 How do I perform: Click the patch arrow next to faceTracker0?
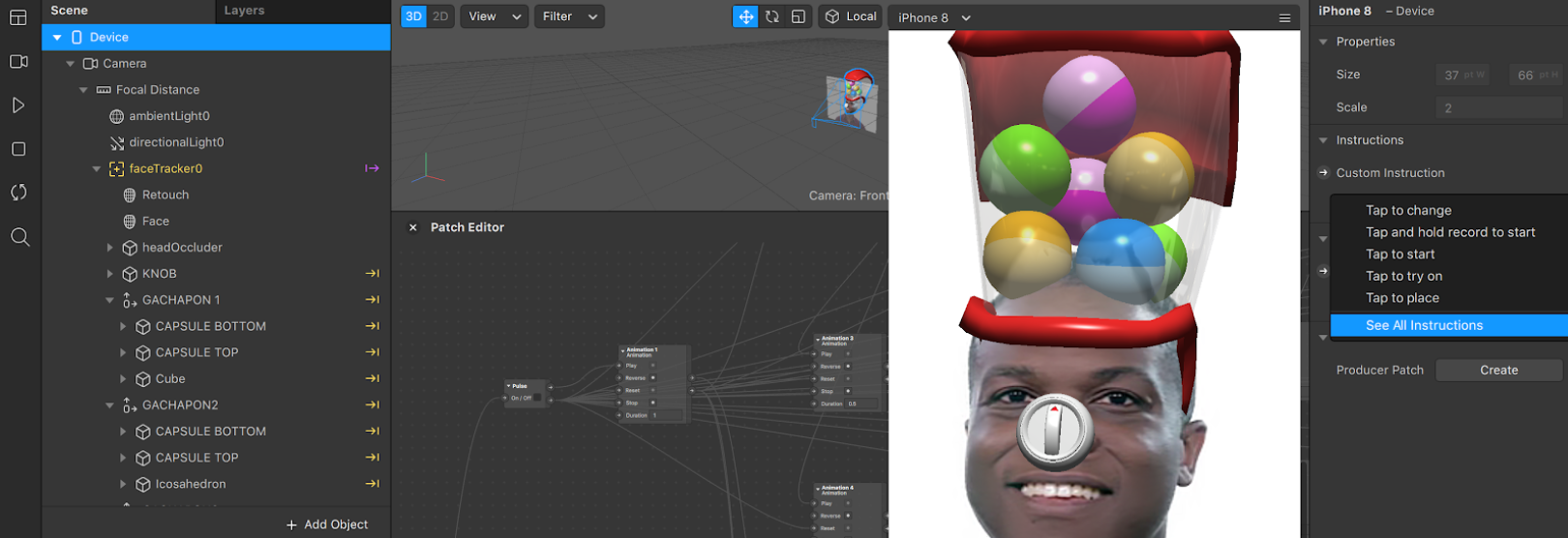(x=372, y=168)
